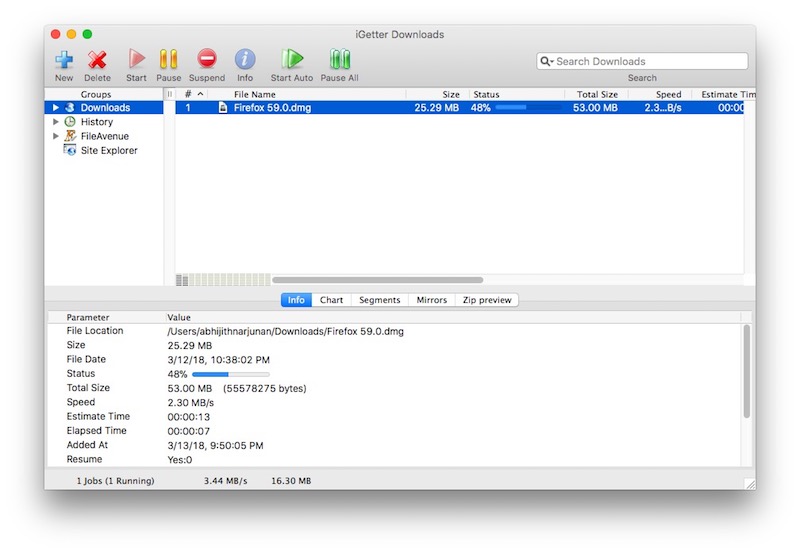Click the Suspend red stop icon

207,59
